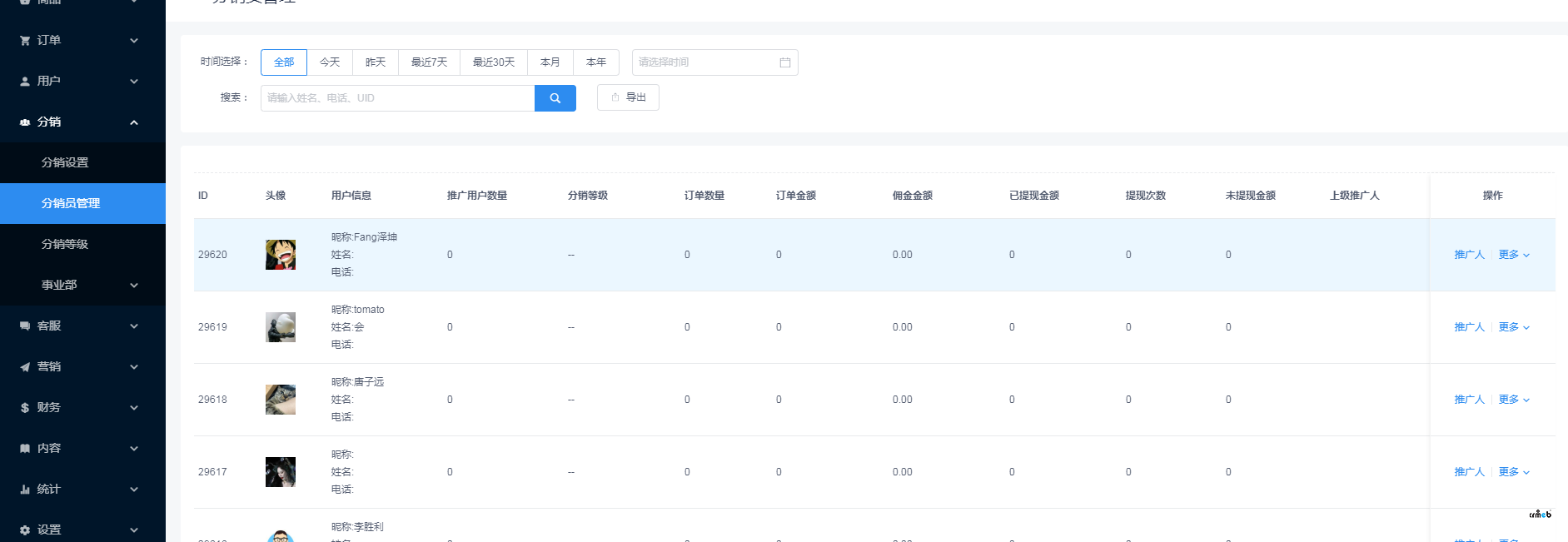The height and width of the screenshot is (542, 1568).
Task: Collapse the 分销 sidebar menu
Action: [x=133, y=122]
